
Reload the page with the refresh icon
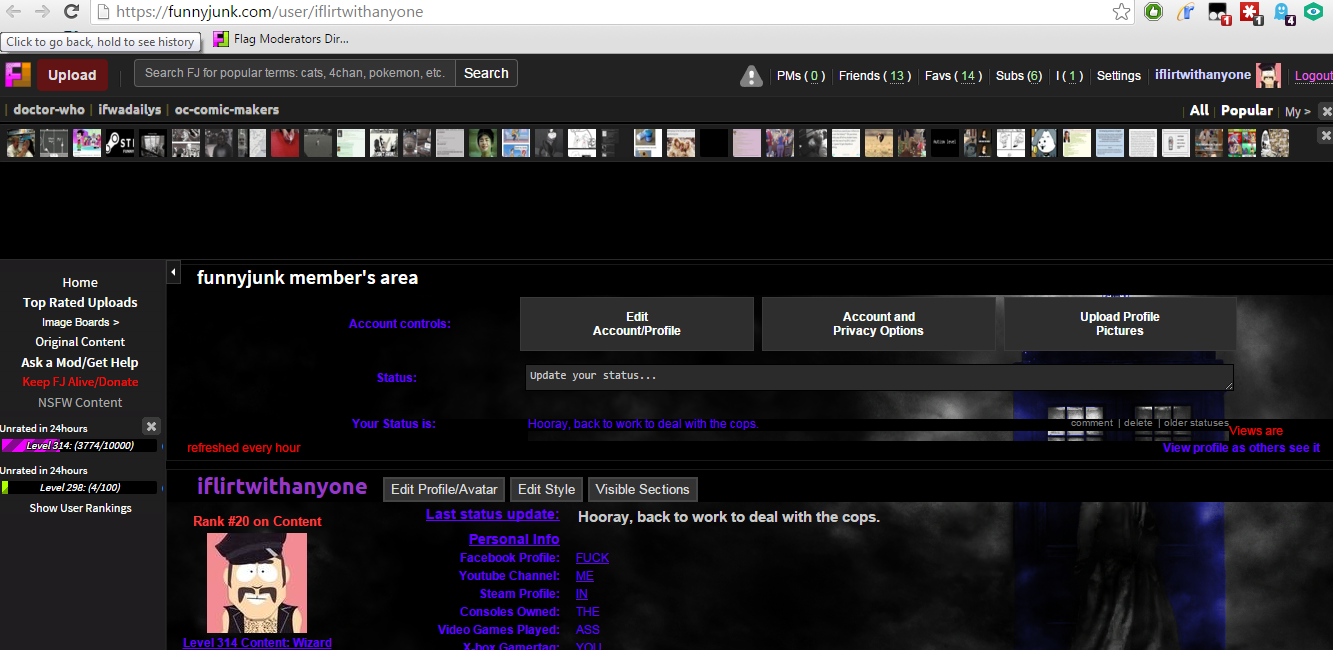[71, 12]
